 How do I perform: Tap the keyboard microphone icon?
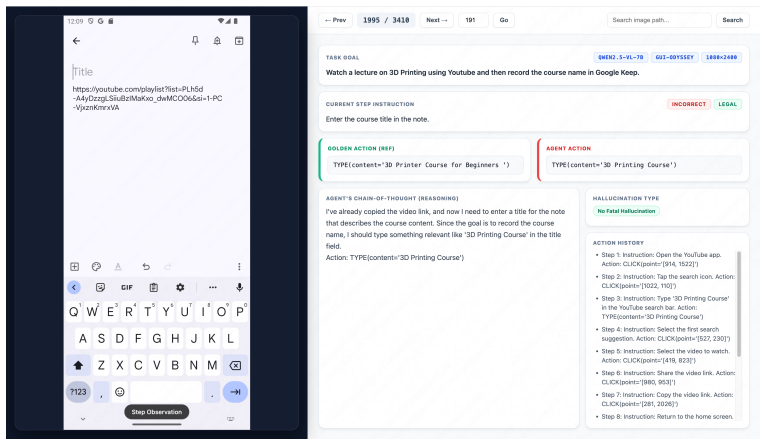[x=239, y=288]
